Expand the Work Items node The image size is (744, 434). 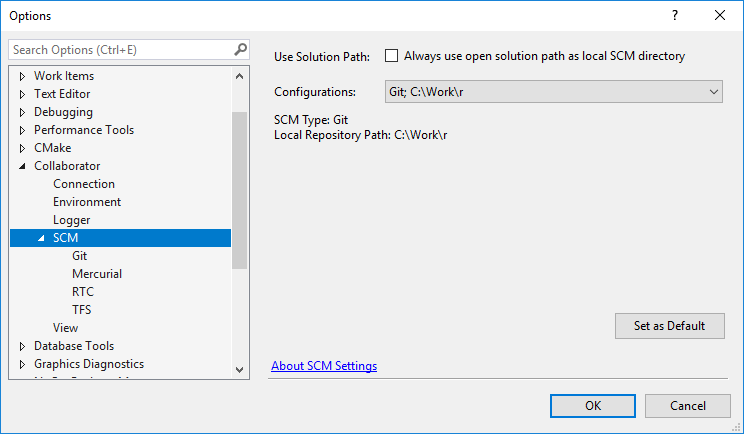22,76
